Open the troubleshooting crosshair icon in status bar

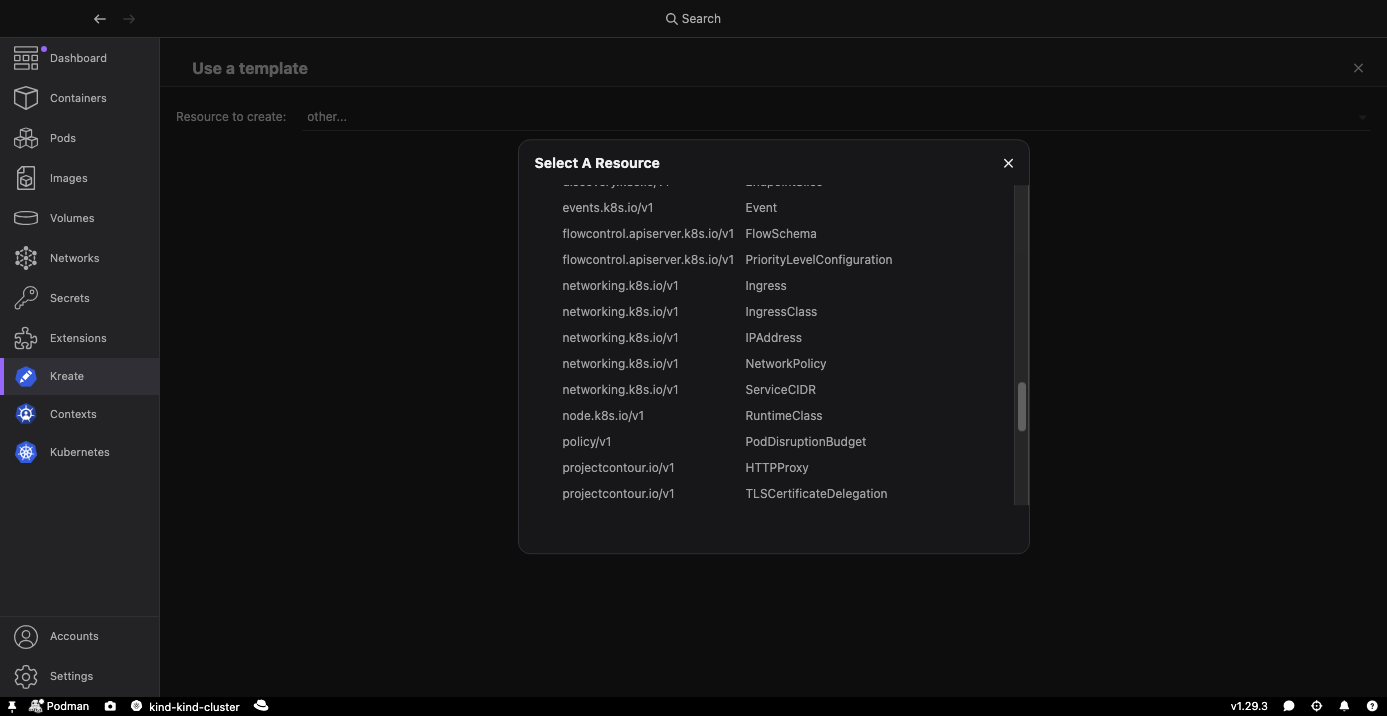point(1317,706)
